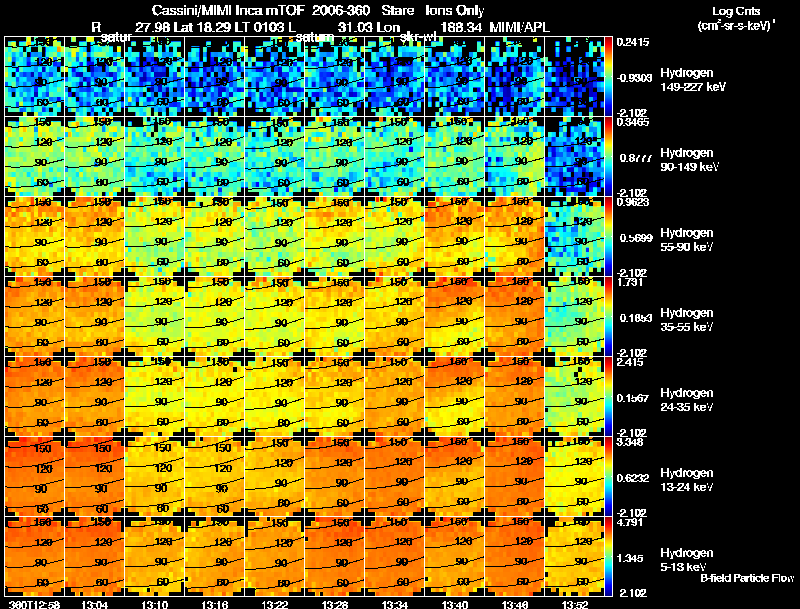Click the 'Log Cnts' colorbar heading
The height and width of the screenshot is (609, 800).
click(736, 11)
